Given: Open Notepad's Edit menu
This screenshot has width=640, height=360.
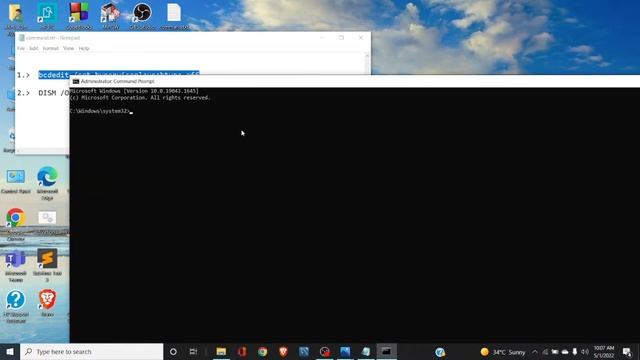Looking at the screenshot, I should 34,48.
